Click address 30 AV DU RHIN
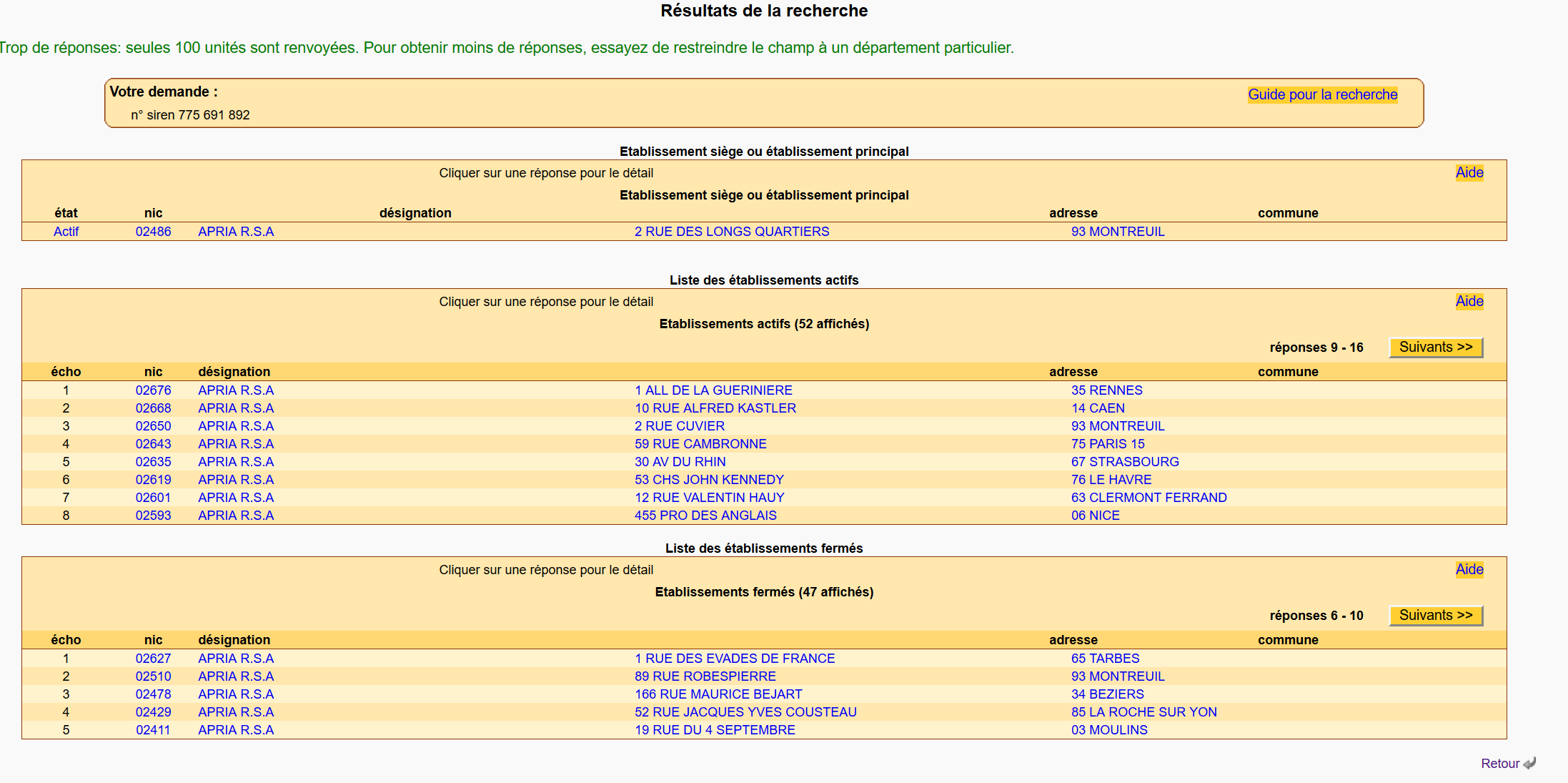 click(x=680, y=461)
